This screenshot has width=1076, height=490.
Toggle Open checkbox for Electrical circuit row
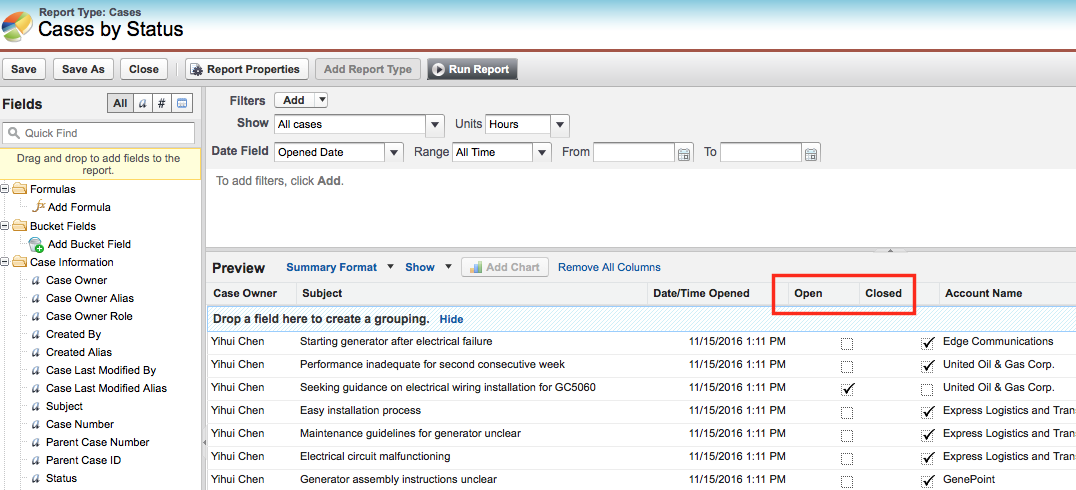(x=847, y=458)
